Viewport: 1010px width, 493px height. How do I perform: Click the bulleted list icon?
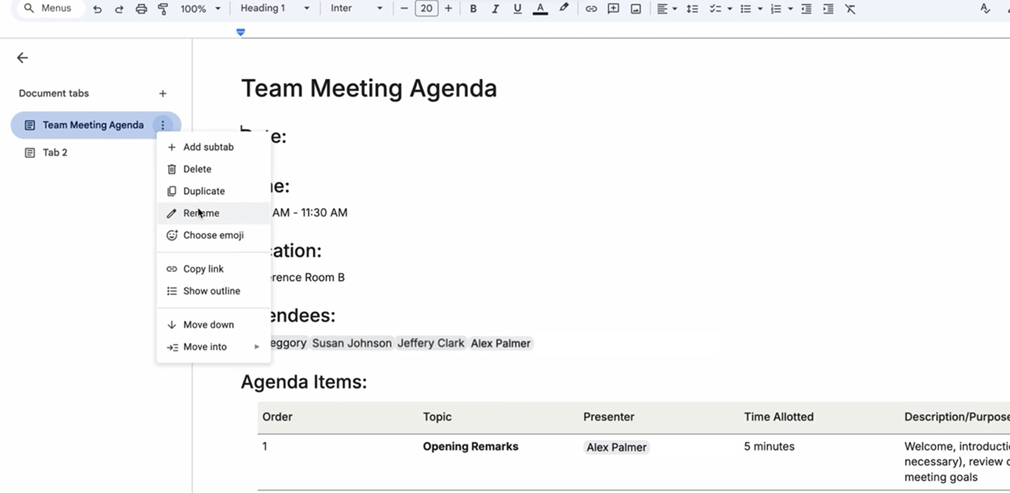pos(745,9)
